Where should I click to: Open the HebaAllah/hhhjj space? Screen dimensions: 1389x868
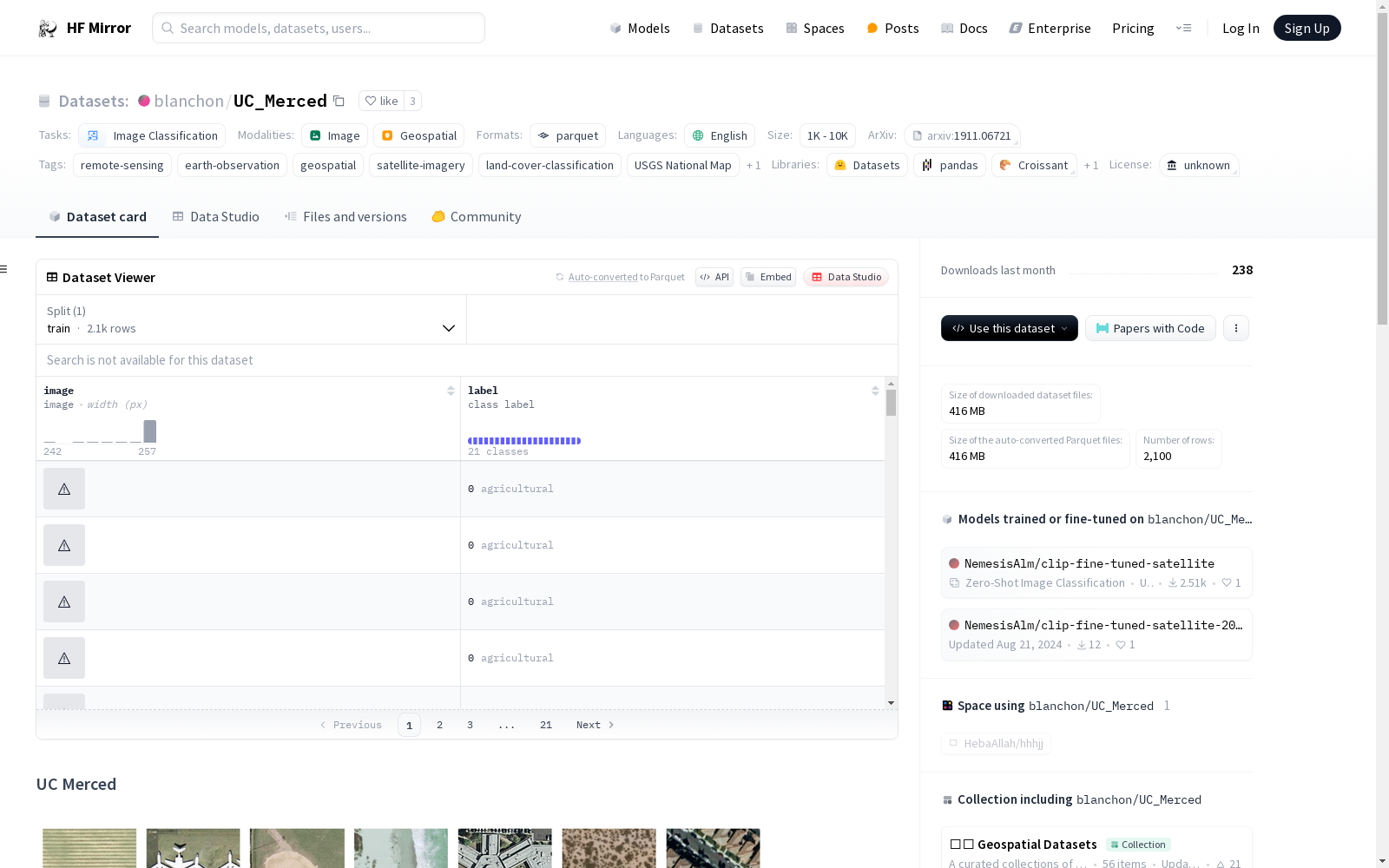(x=997, y=743)
